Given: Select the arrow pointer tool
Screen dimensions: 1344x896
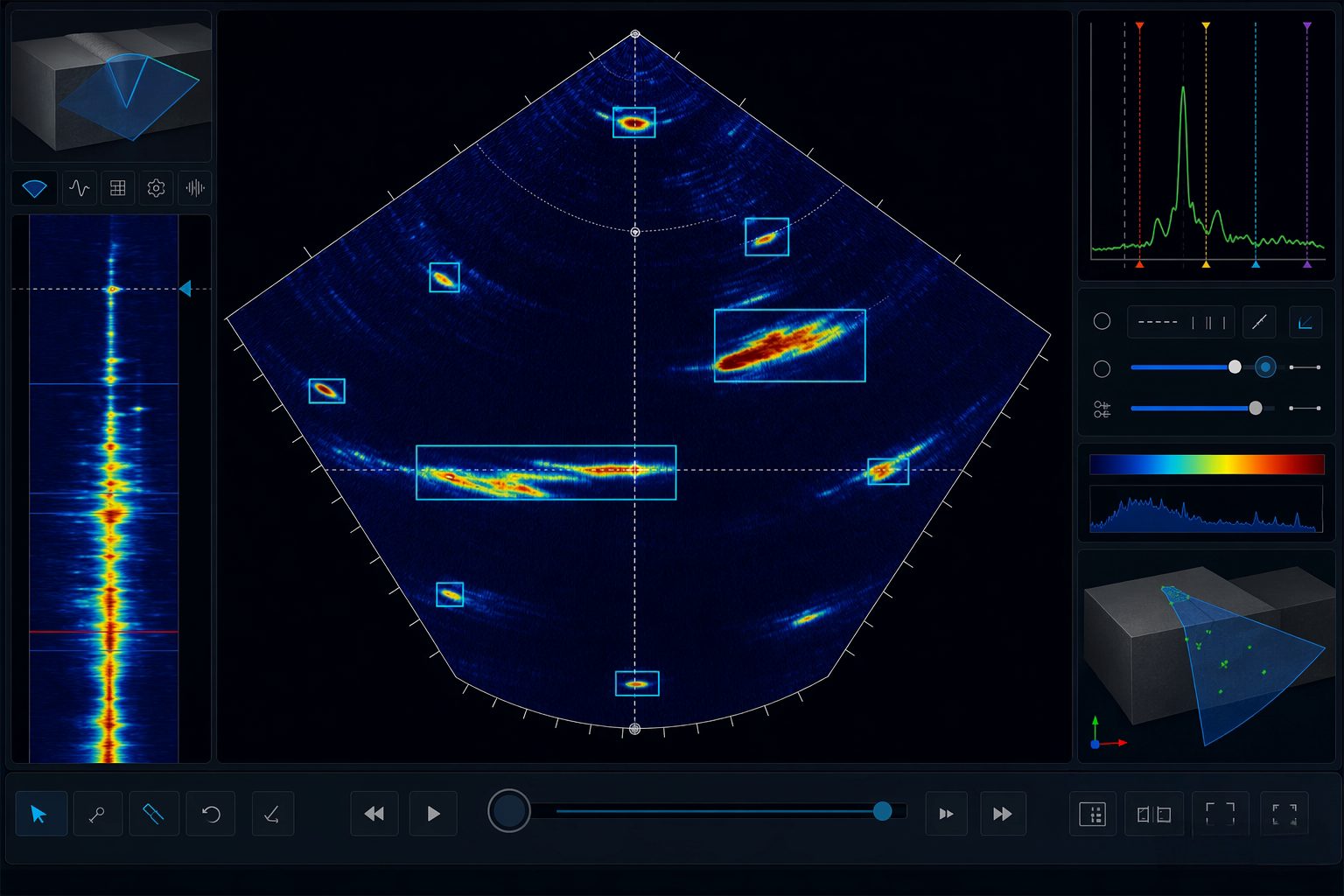Looking at the screenshot, I should (40, 814).
